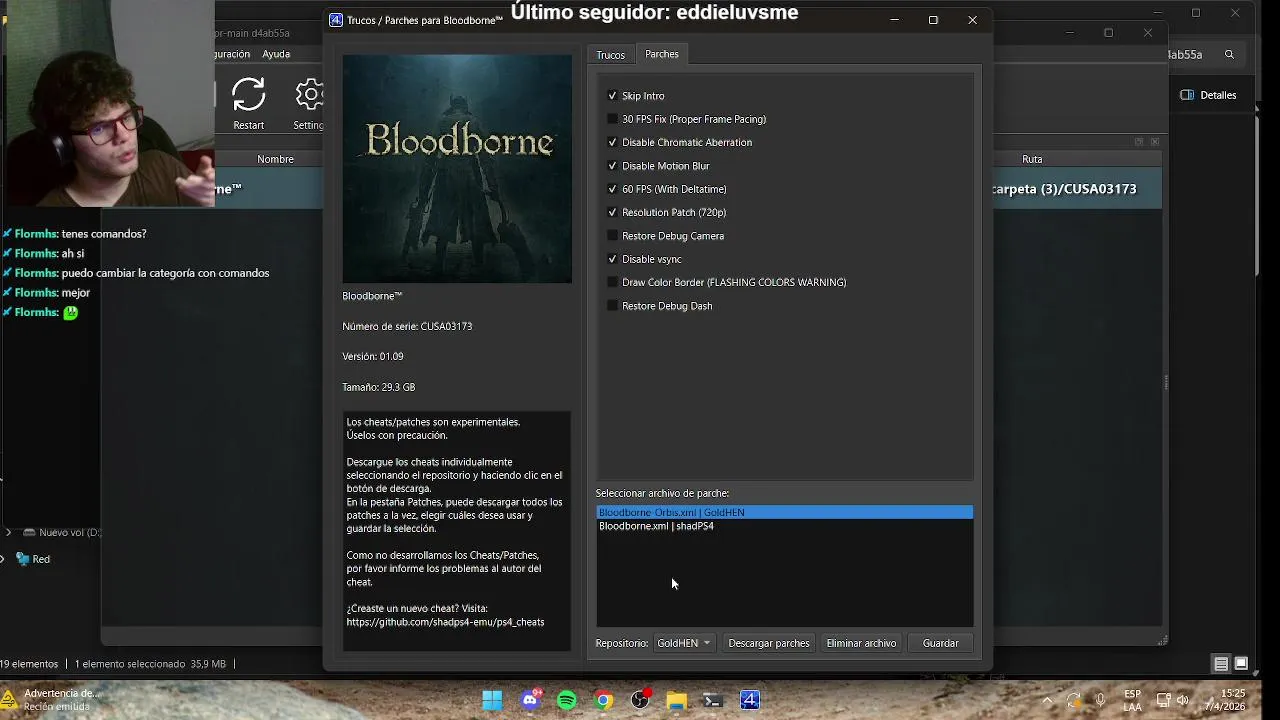Click the close button of shadPS4 dock panel
The image size is (1280, 720).
click(1154, 142)
